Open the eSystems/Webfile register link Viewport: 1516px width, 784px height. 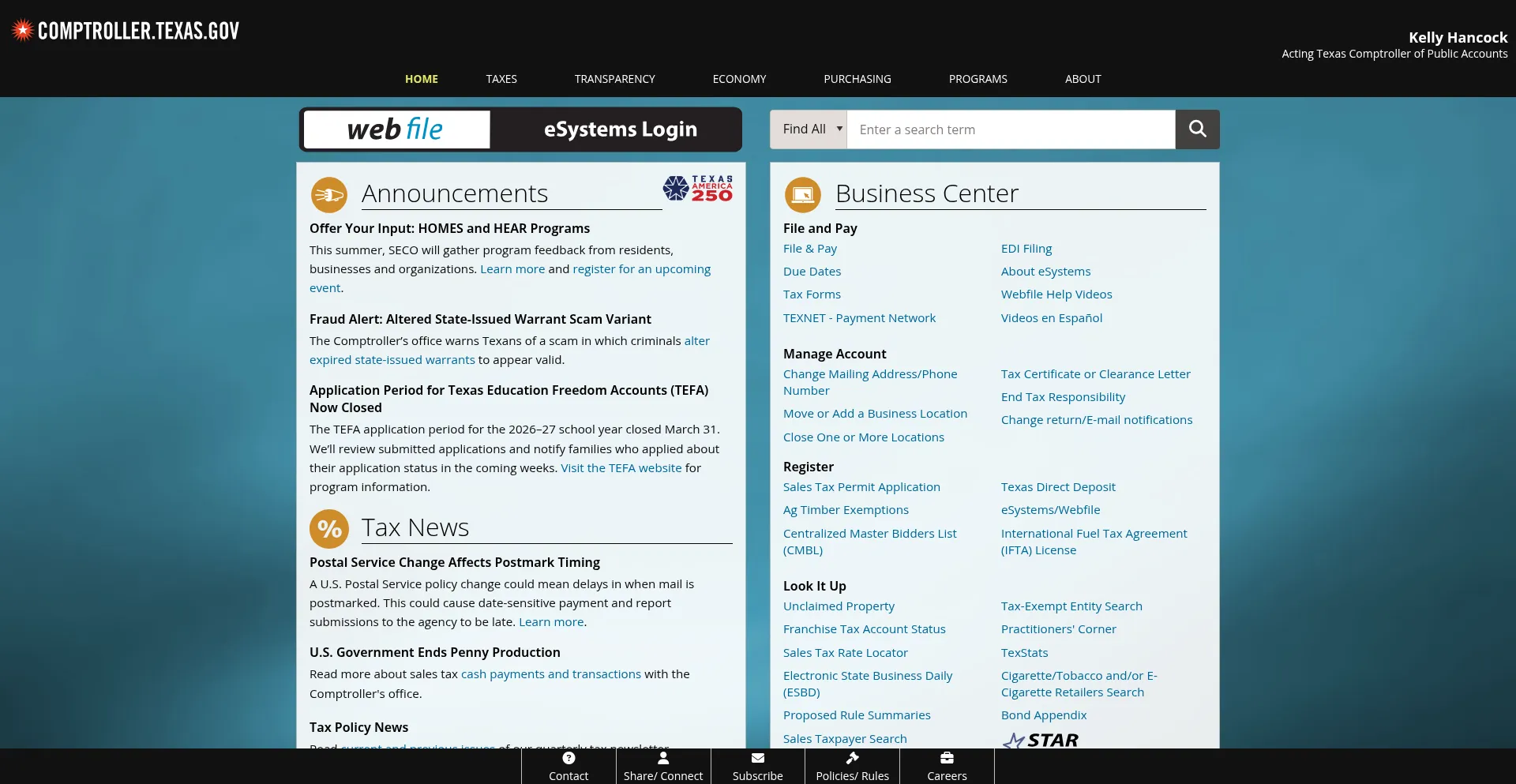coord(1050,510)
